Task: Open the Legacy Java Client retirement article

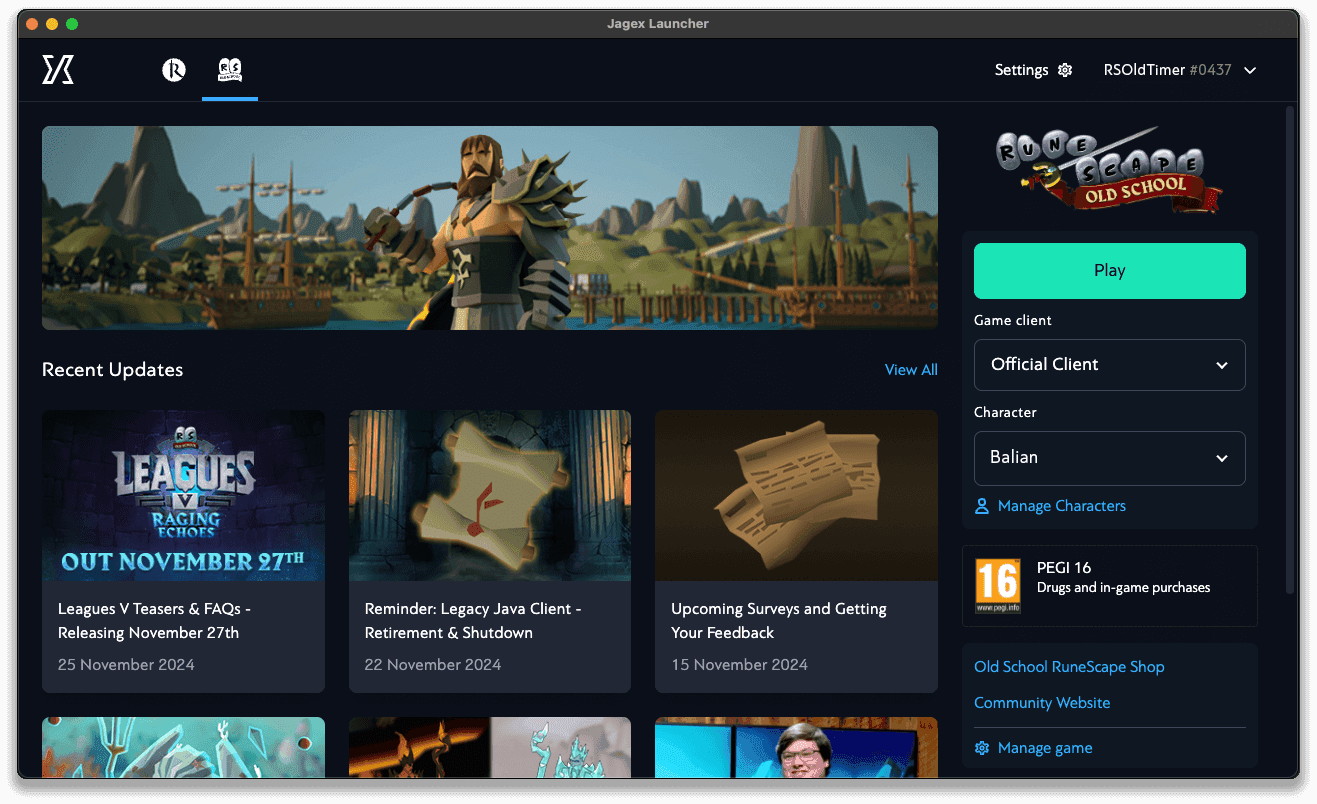Action: [x=489, y=550]
